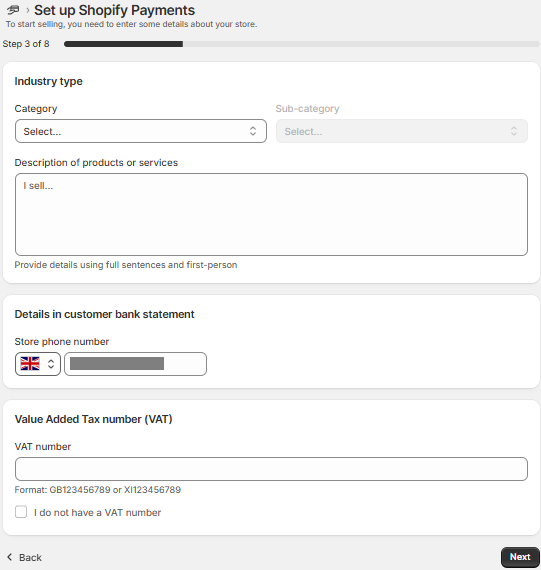Open the Category select dropdown
Image resolution: width=541 pixels, height=570 pixels.
[x=141, y=131]
